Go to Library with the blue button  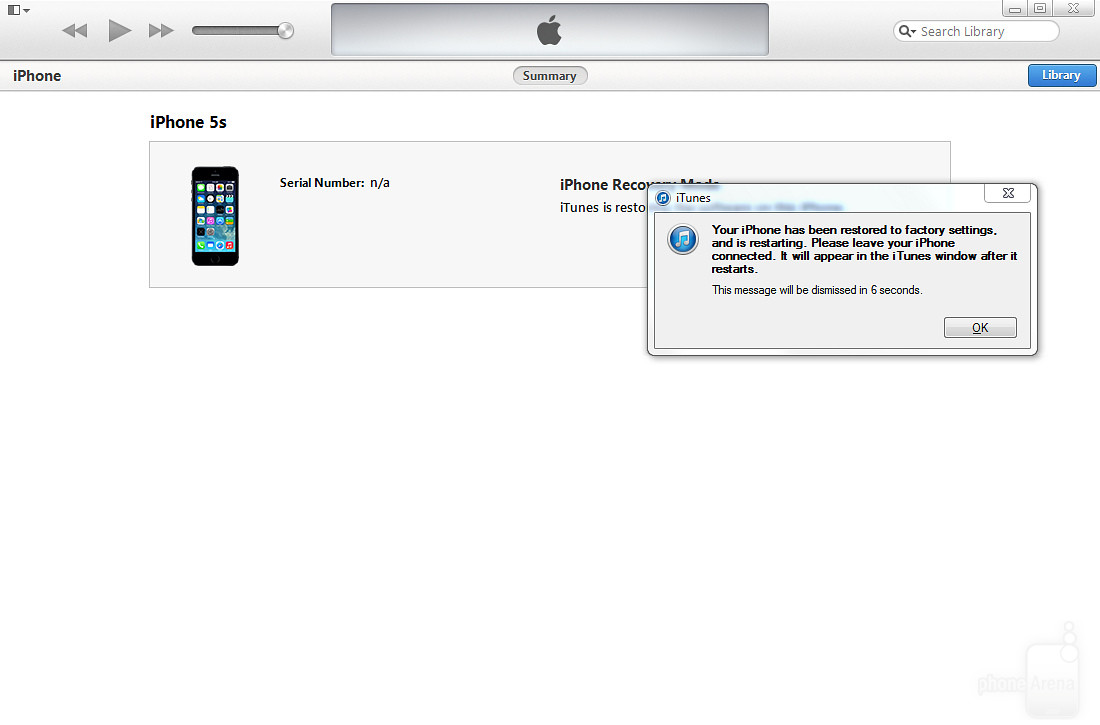(x=1061, y=75)
